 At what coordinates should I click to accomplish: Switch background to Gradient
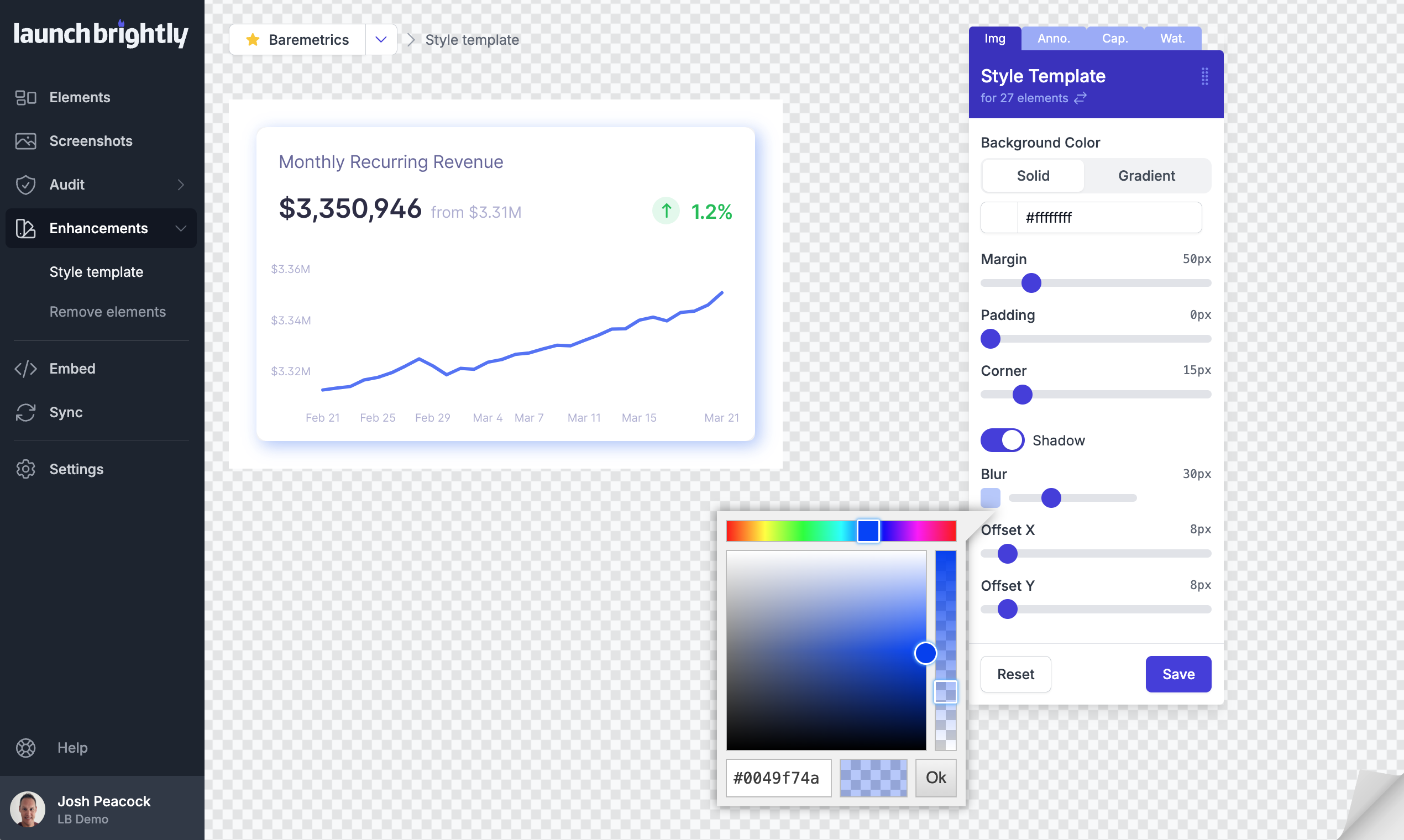point(1146,176)
